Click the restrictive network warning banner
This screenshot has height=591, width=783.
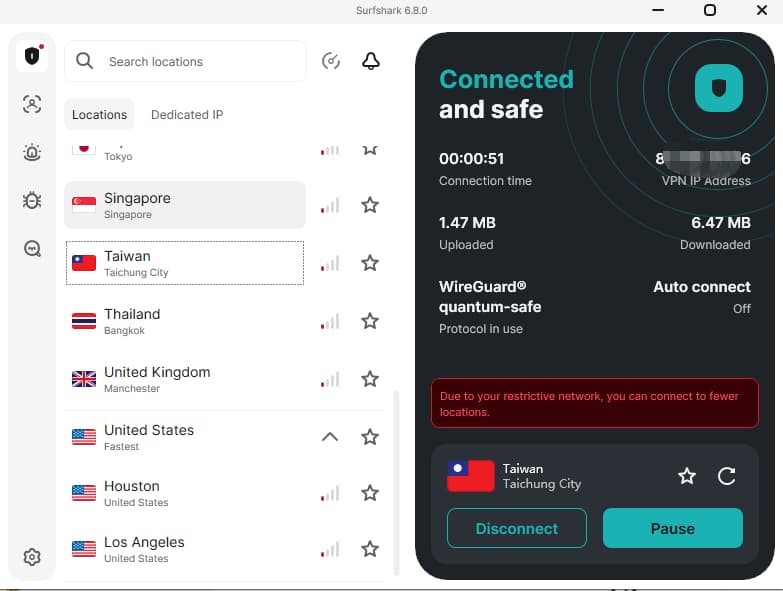tap(595, 403)
